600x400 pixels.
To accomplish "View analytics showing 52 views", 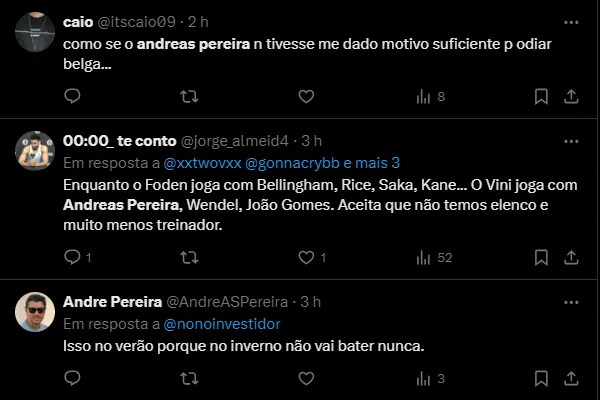I will 434,257.
